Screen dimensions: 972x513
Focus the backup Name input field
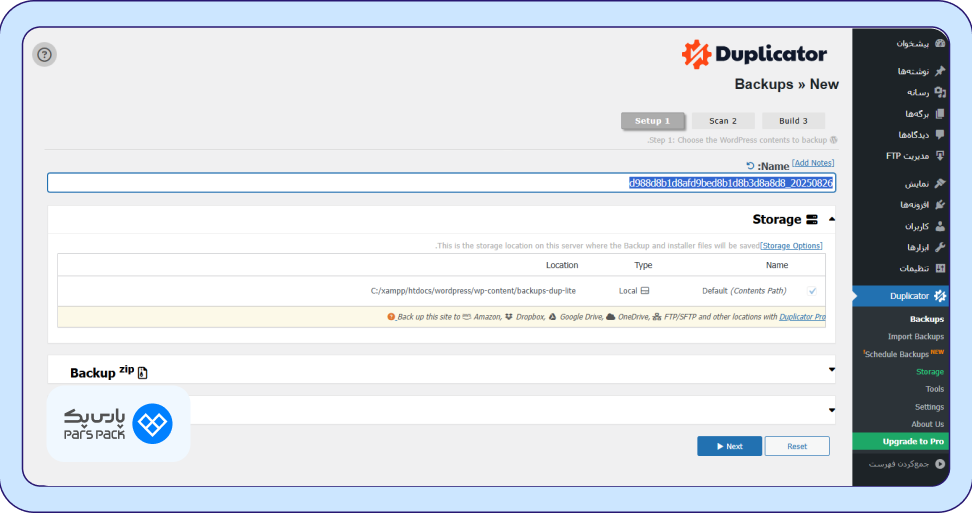[x=441, y=183]
